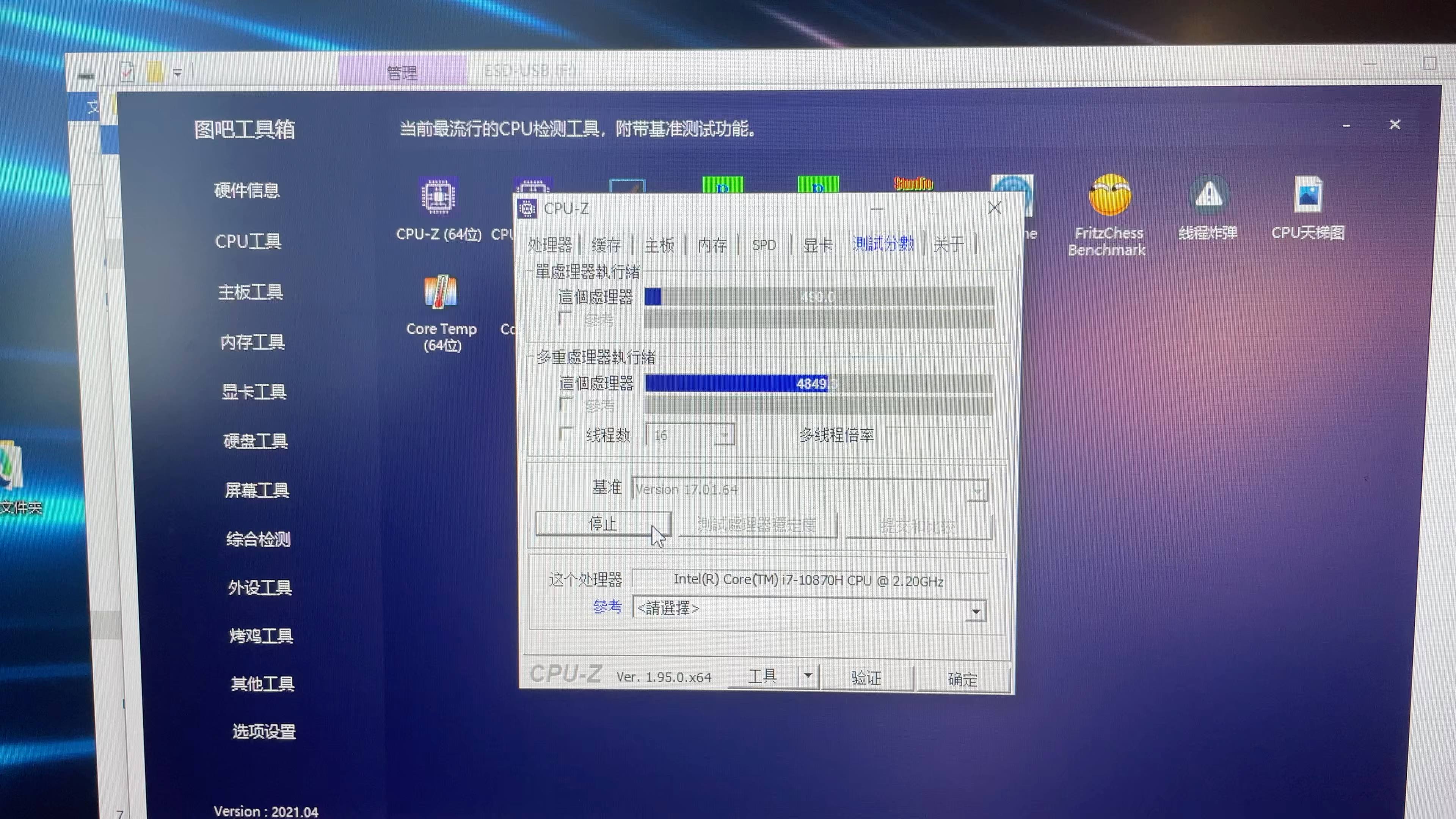1456x819 pixels.
Task: Select 显卡工具 in the sidebar
Action: click(254, 392)
